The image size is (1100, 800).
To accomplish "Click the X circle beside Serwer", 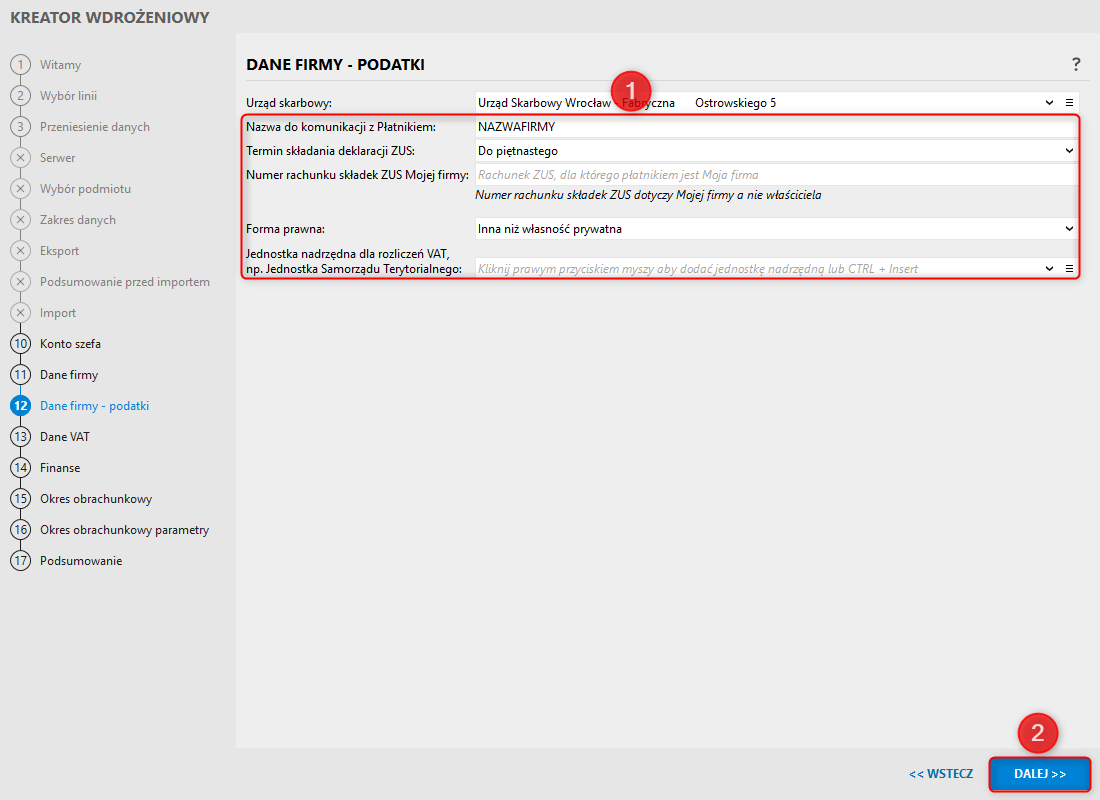I will (x=20, y=158).
